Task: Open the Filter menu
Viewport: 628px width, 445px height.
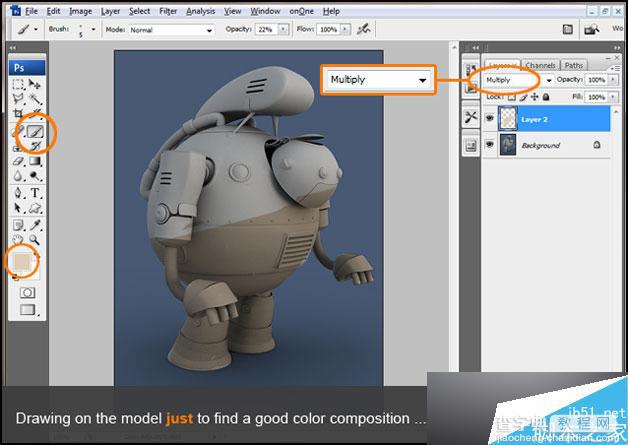Action: pyautogui.click(x=168, y=11)
